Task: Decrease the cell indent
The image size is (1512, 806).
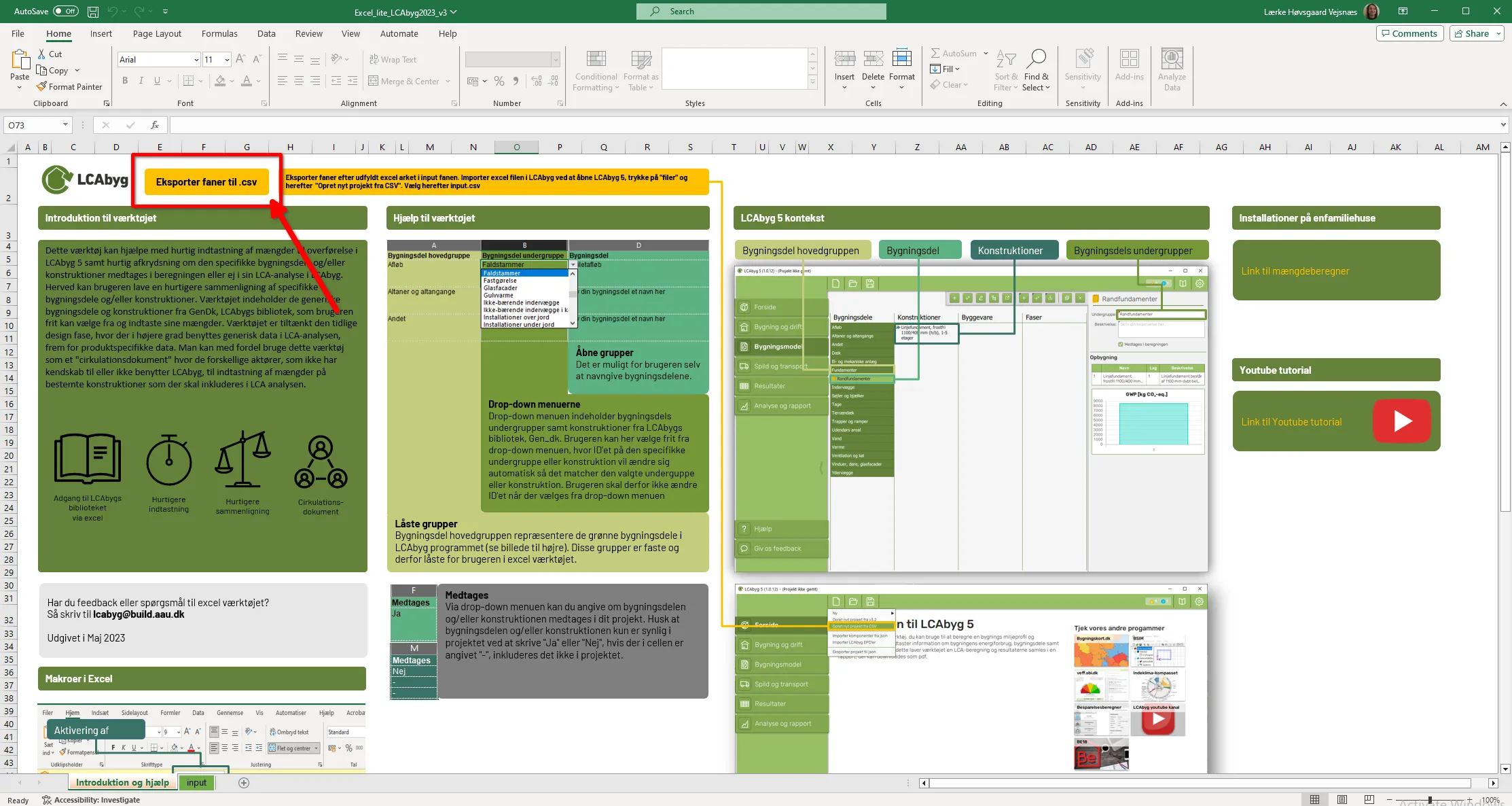Action: pos(336,81)
